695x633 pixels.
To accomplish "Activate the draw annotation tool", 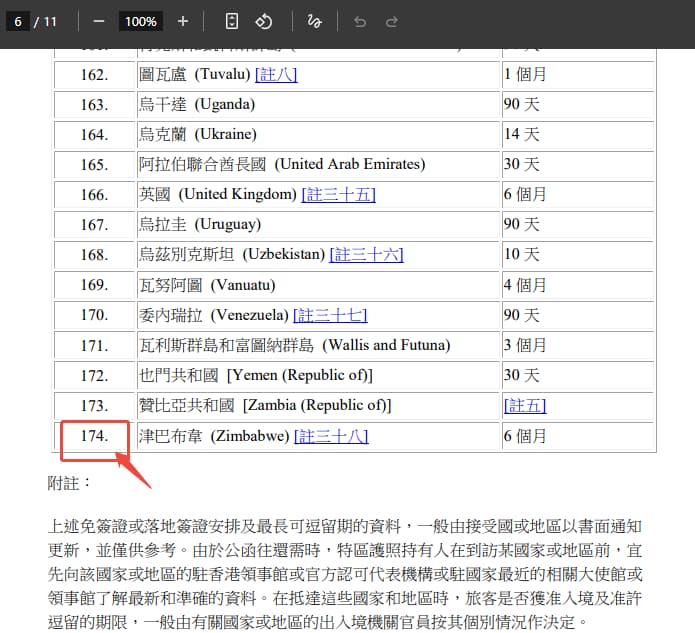I will coord(314,21).
